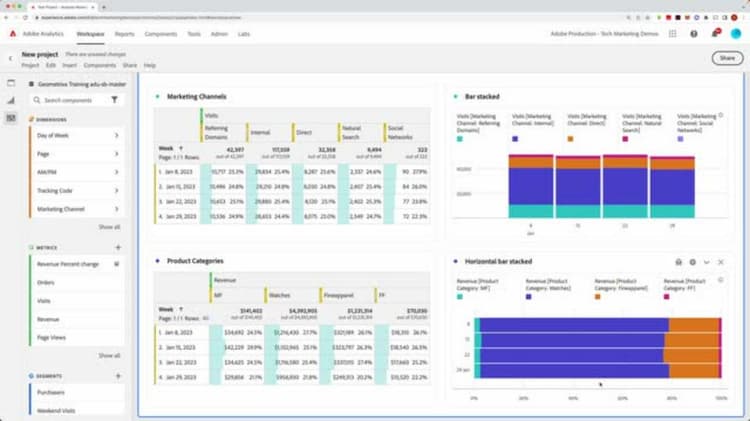Viewport: 750px width, 421px height.
Task: Open the Adobe Production organization switcher
Action: point(604,34)
